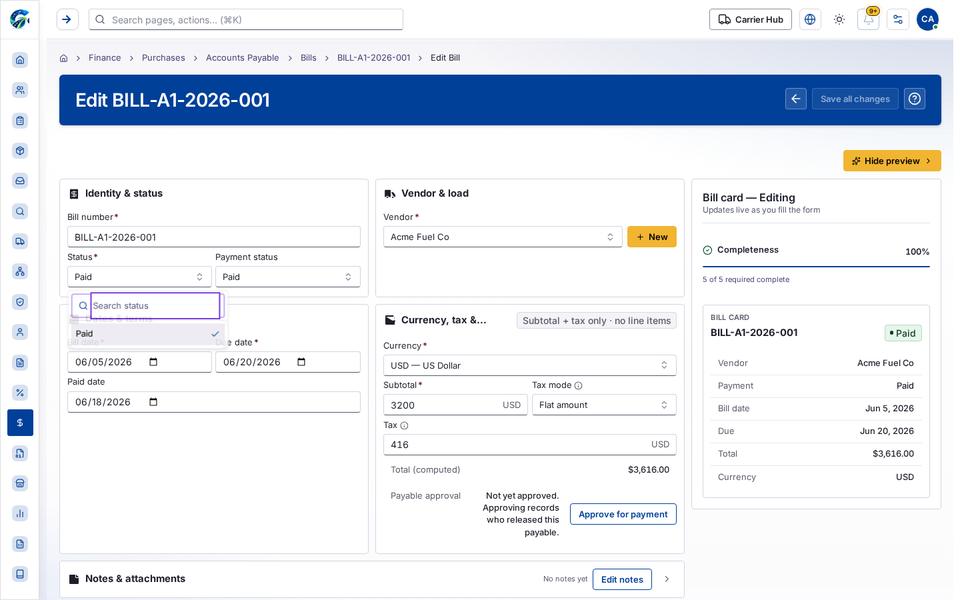960x600 pixels.
Task: Click the help question mark icon
Action: tap(914, 99)
